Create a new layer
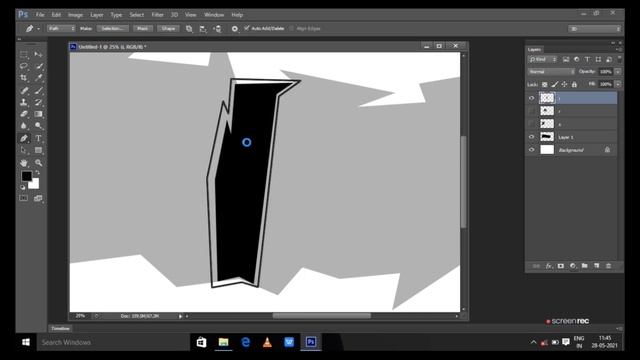640x360 pixels. pos(596,266)
